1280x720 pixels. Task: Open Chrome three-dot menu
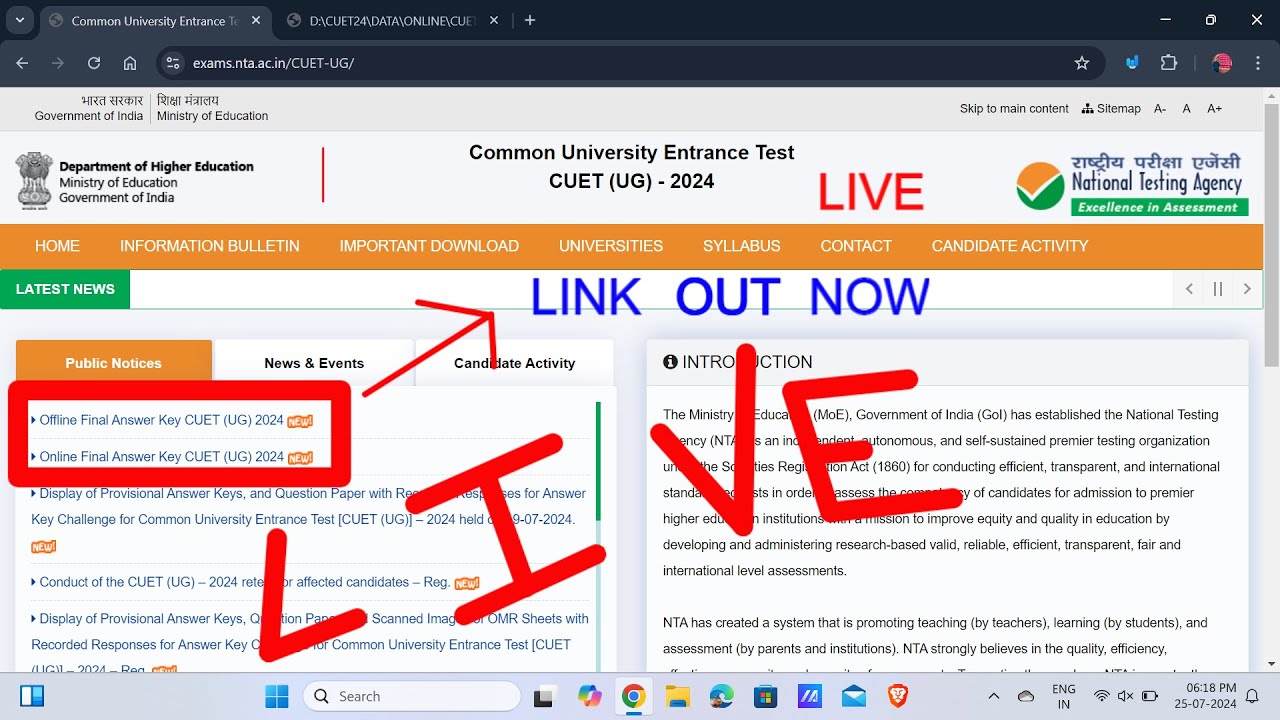point(1256,63)
